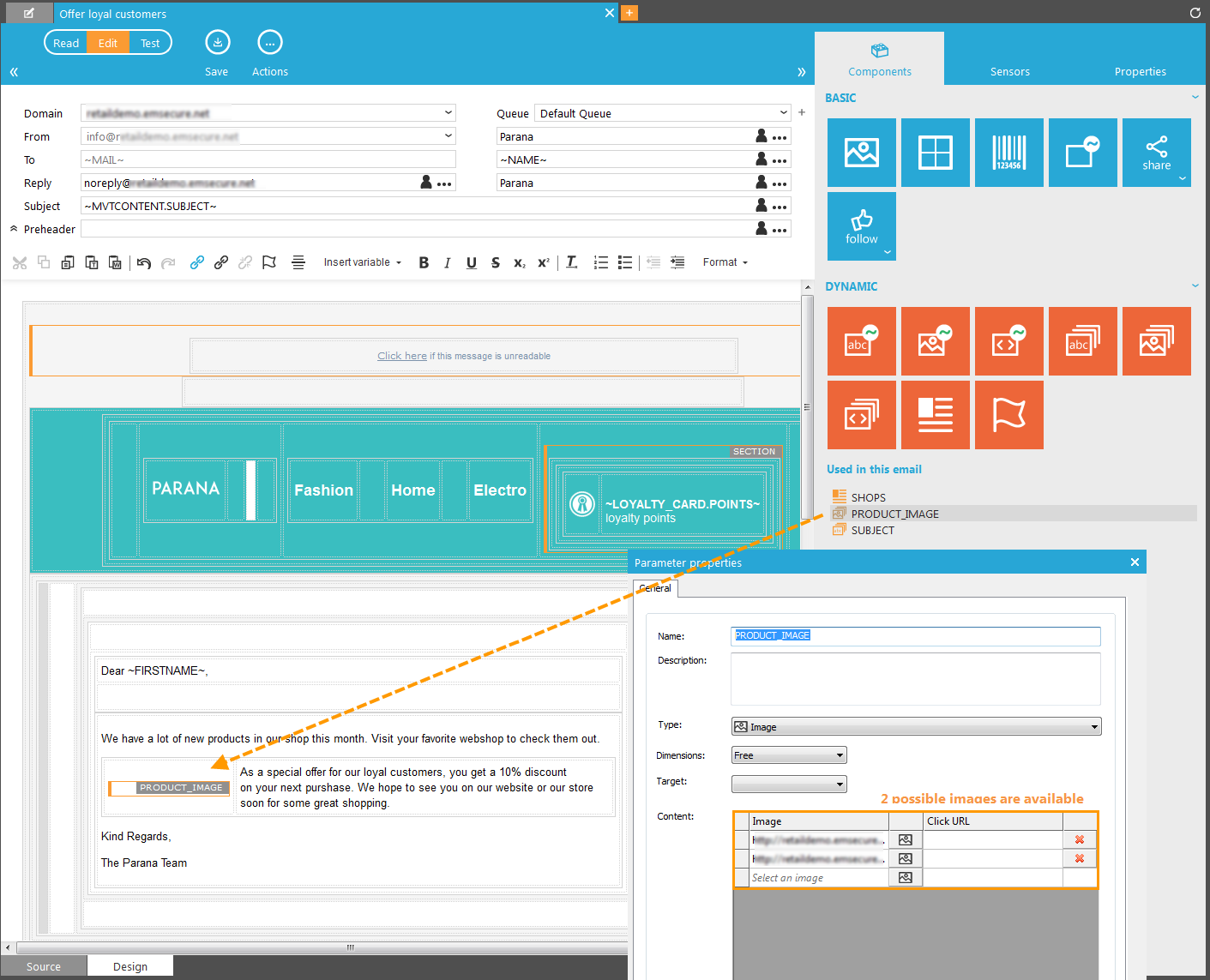Delete the first image row

tap(1079, 839)
